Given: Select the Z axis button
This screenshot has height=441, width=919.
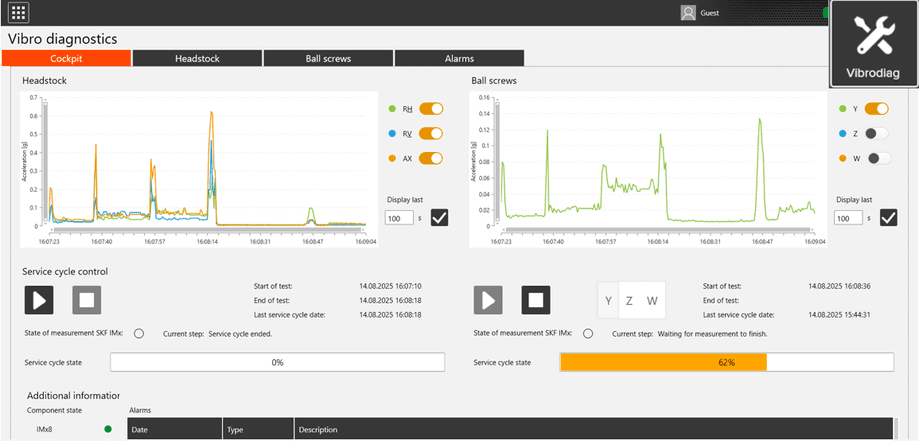Looking at the screenshot, I should [630, 301].
